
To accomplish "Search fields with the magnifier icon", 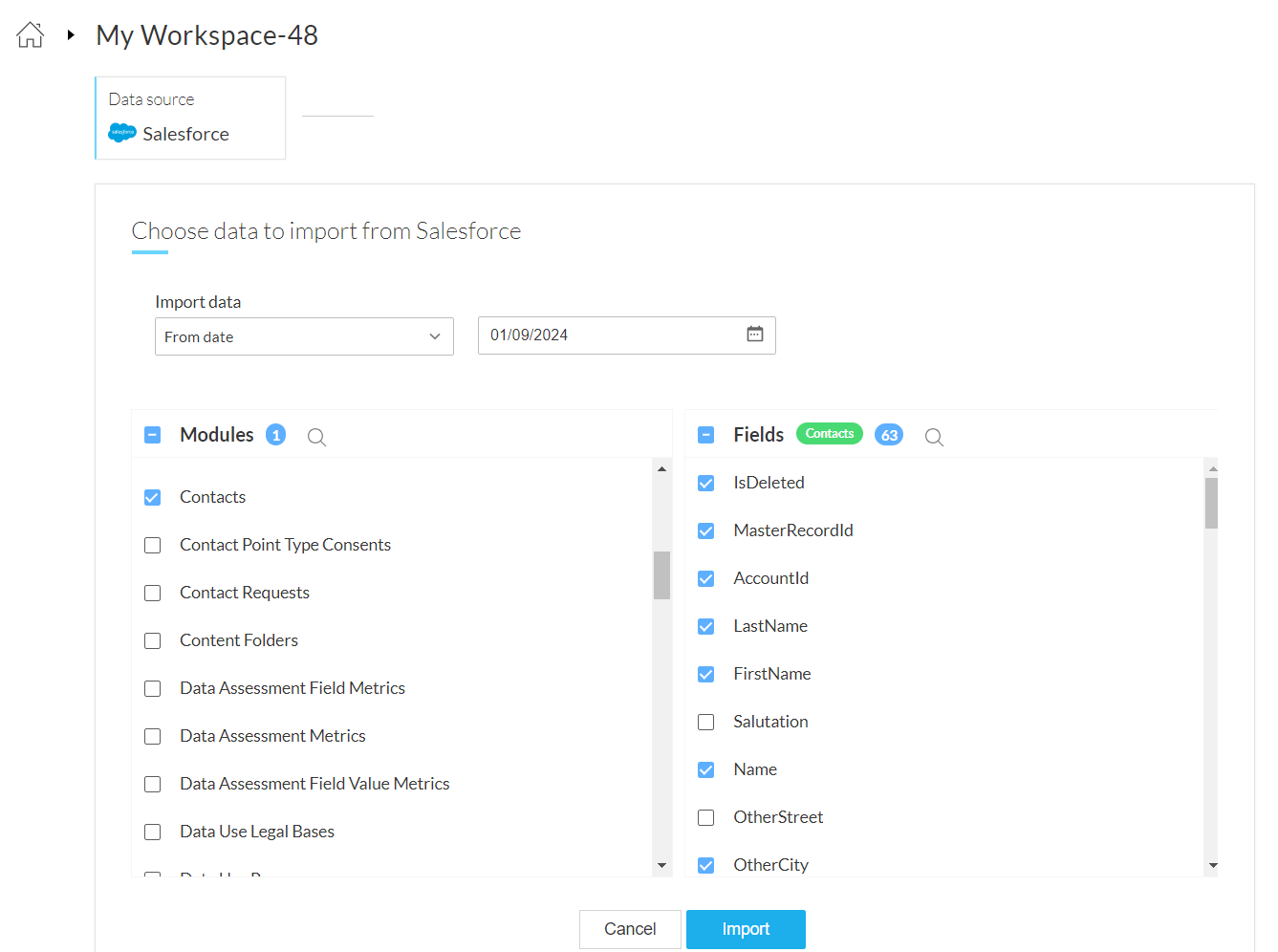I will click(x=934, y=437).
